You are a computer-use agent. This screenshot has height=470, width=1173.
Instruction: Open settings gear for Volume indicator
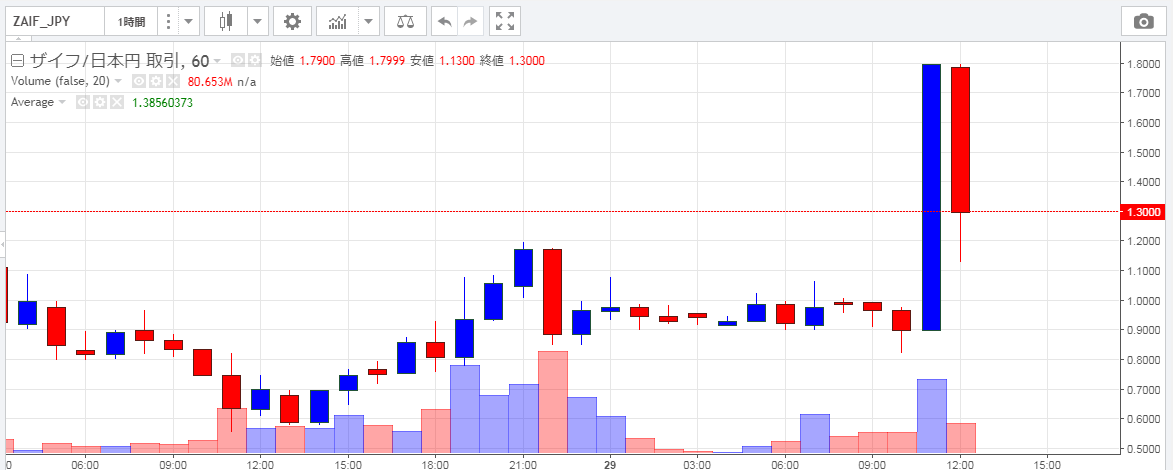[x=156, y=82]
